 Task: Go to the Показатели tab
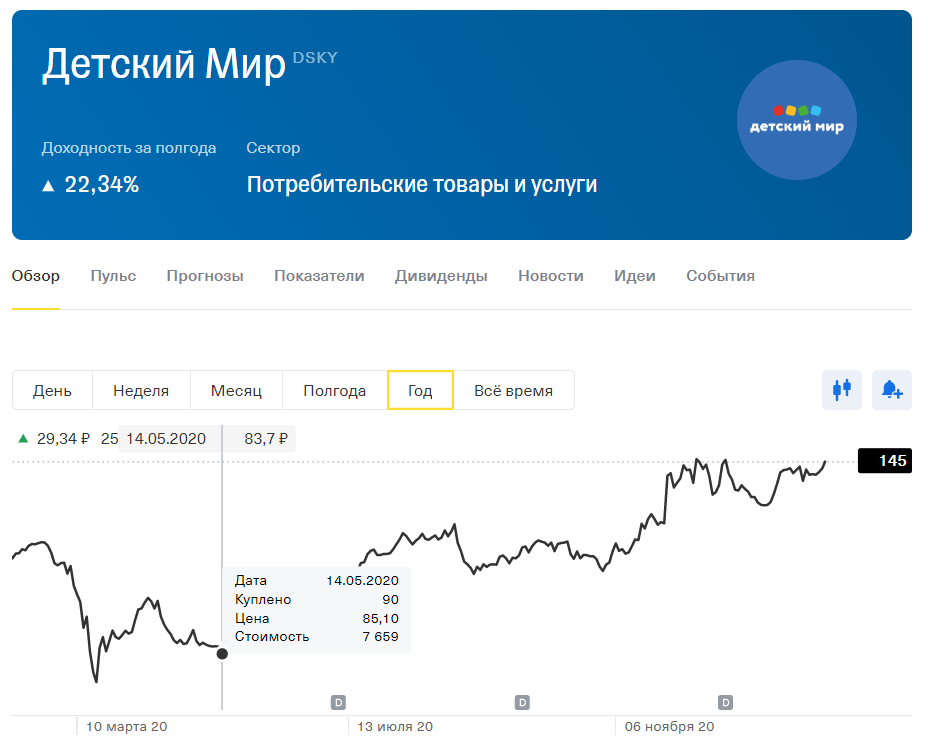click(319, 276)
